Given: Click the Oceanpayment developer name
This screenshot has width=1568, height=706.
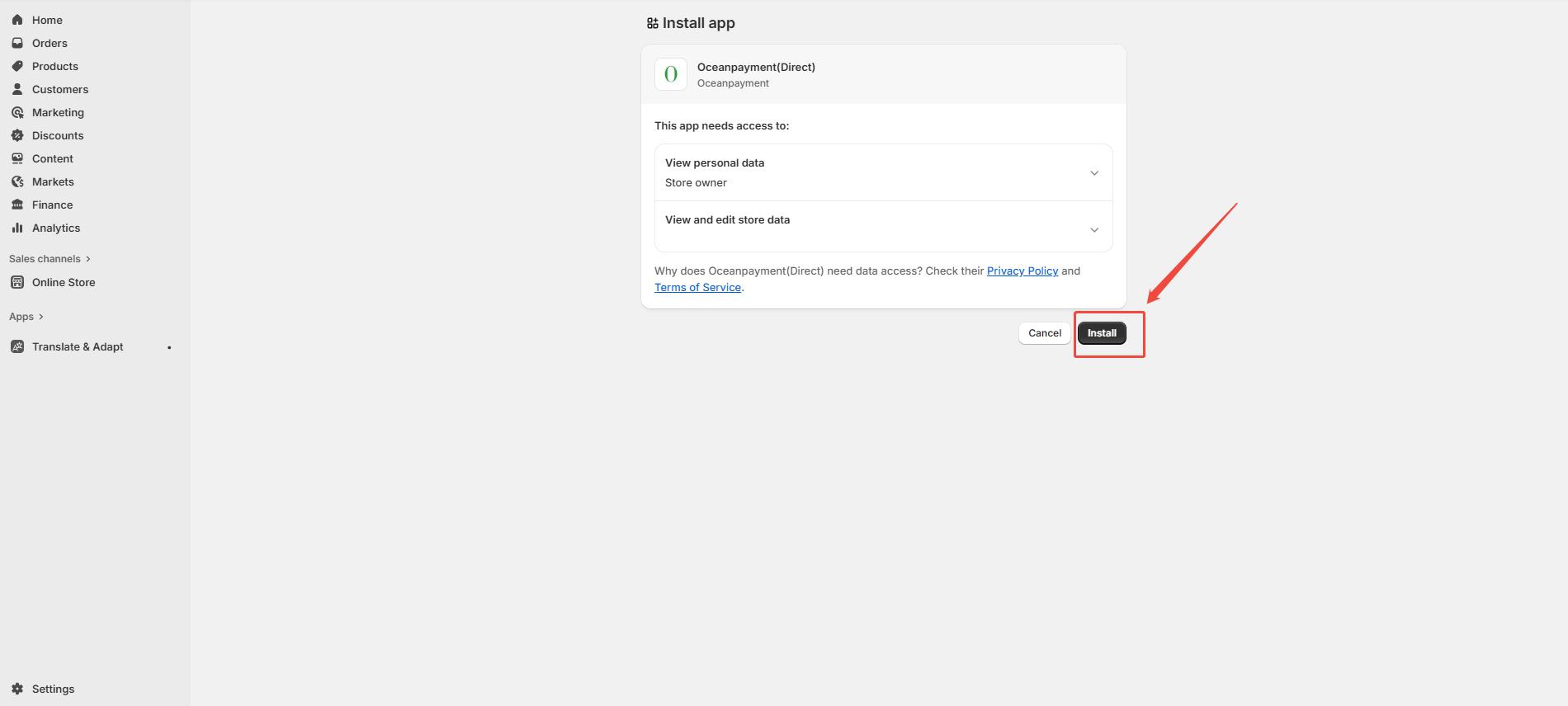Looking at the screenshot, I should point(733,83).
